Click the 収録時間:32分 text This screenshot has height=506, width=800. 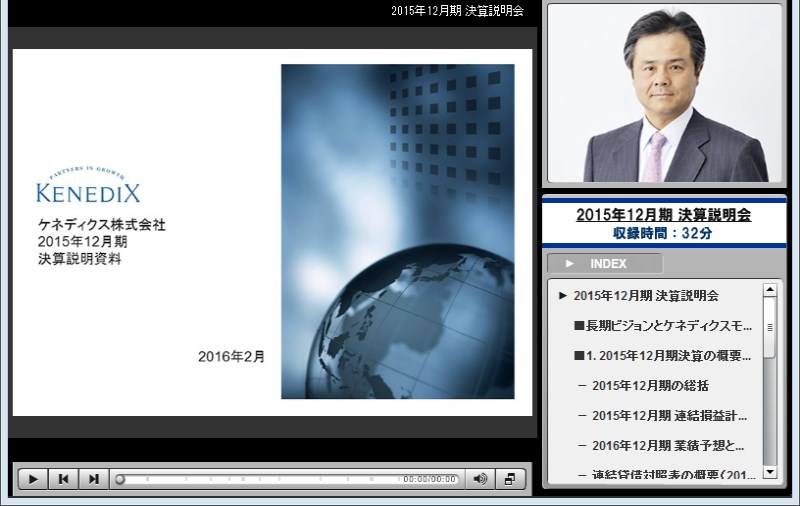point(662,234)
